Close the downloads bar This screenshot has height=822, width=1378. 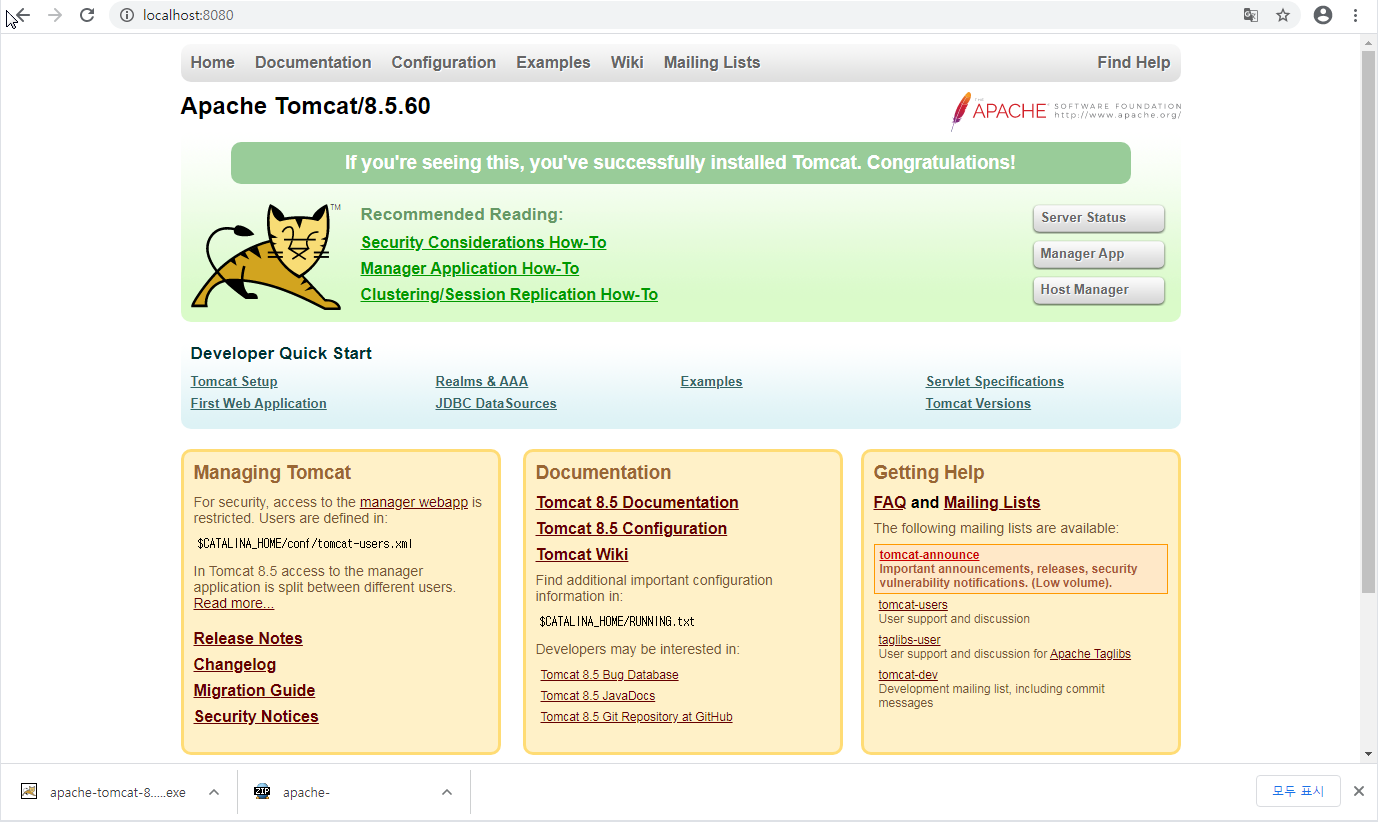tap(1358, 791)
